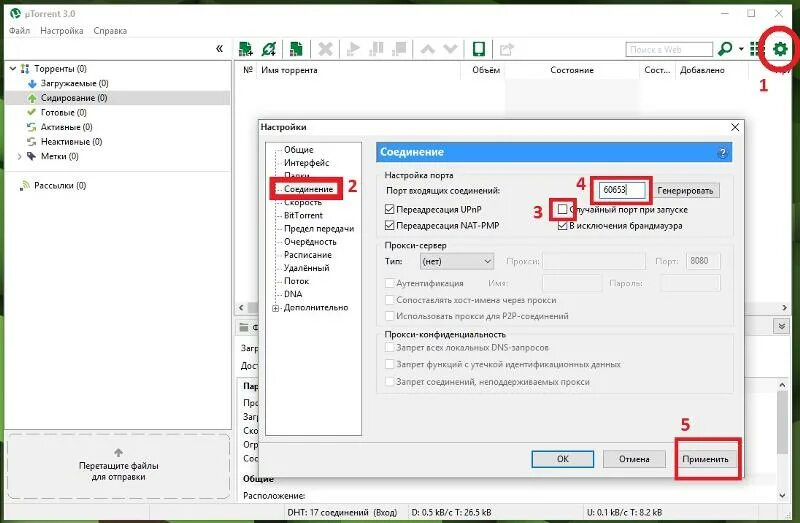Toggle the Переадресация UPnP checkbox
The width and height of the screenshot is (800, 523).
(x=390, y=209)
